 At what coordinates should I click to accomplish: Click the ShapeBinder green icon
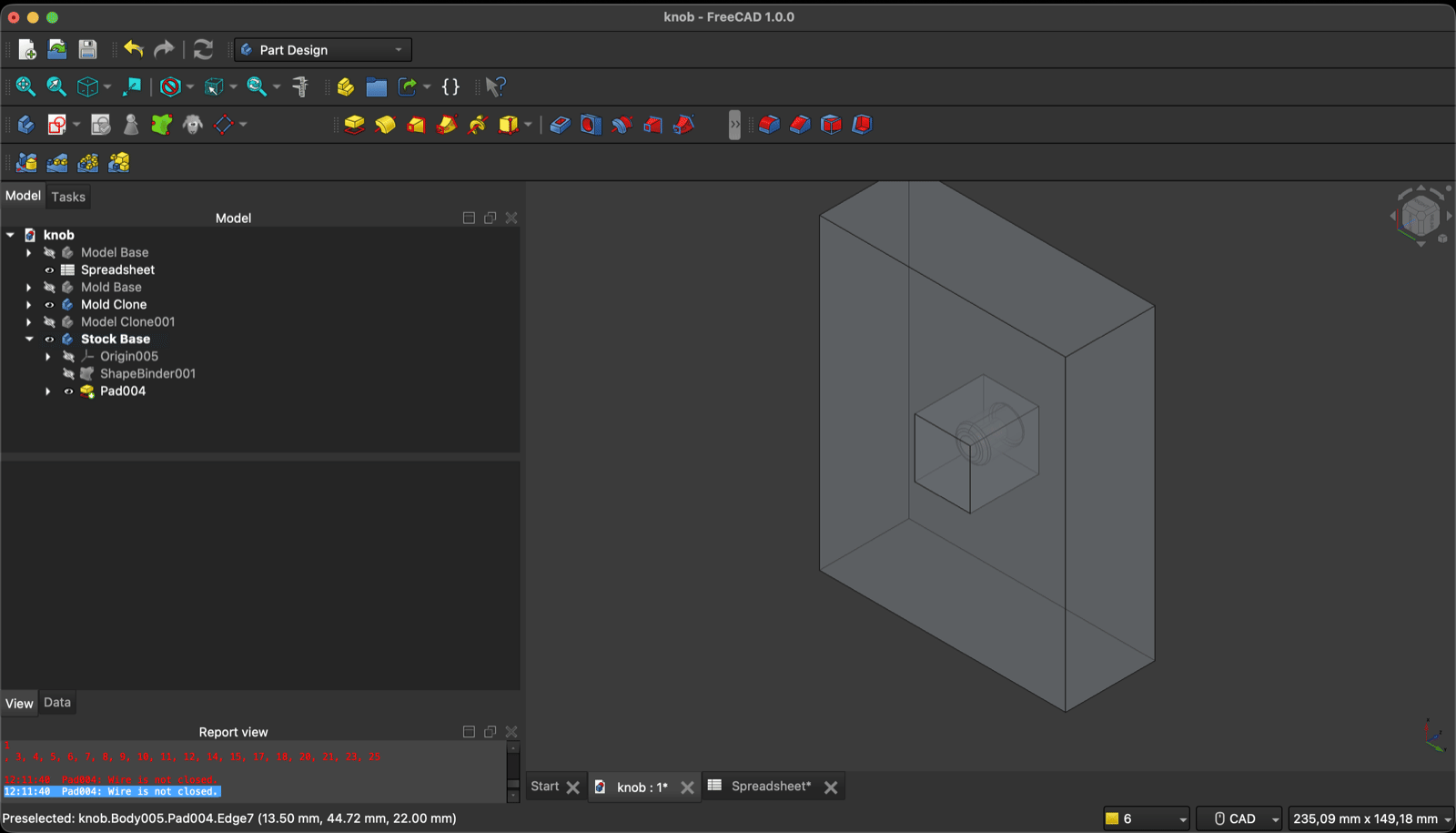tap(162, 124)
